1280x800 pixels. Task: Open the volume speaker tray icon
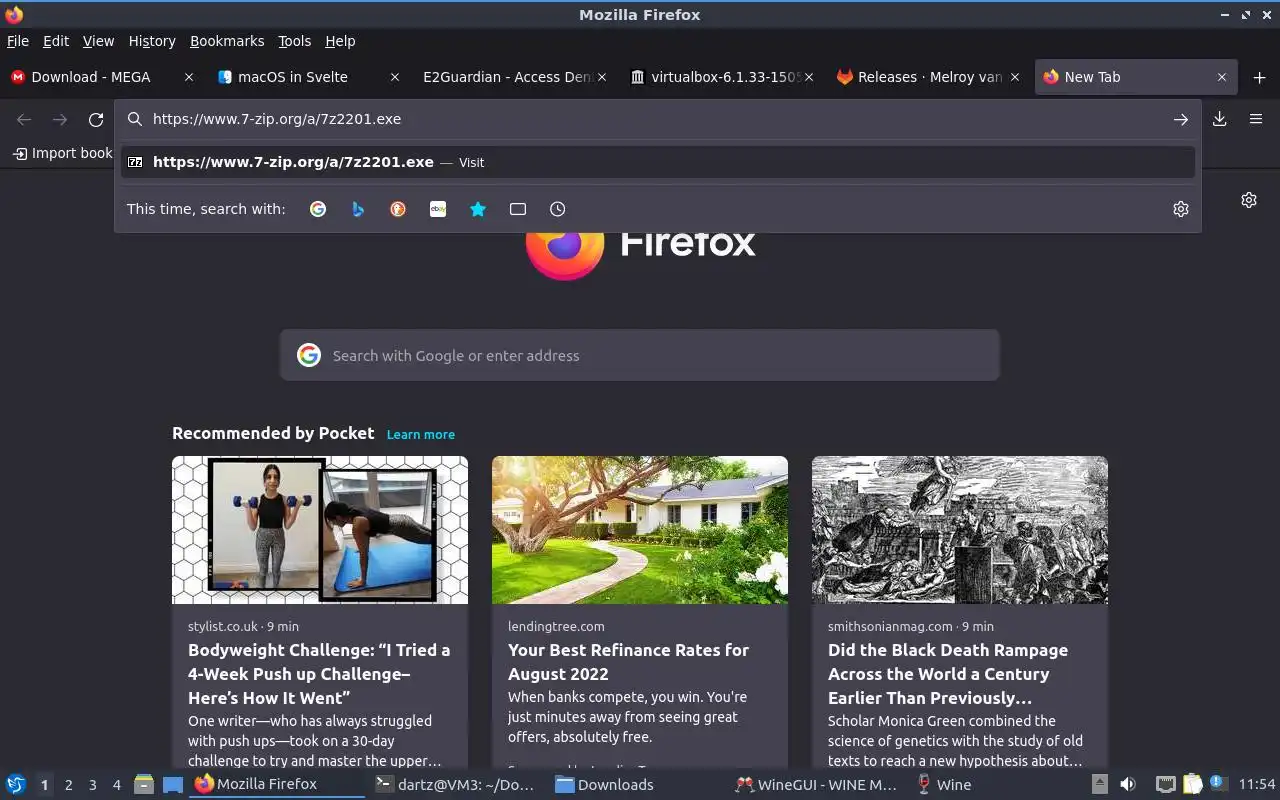point(1127,784)
